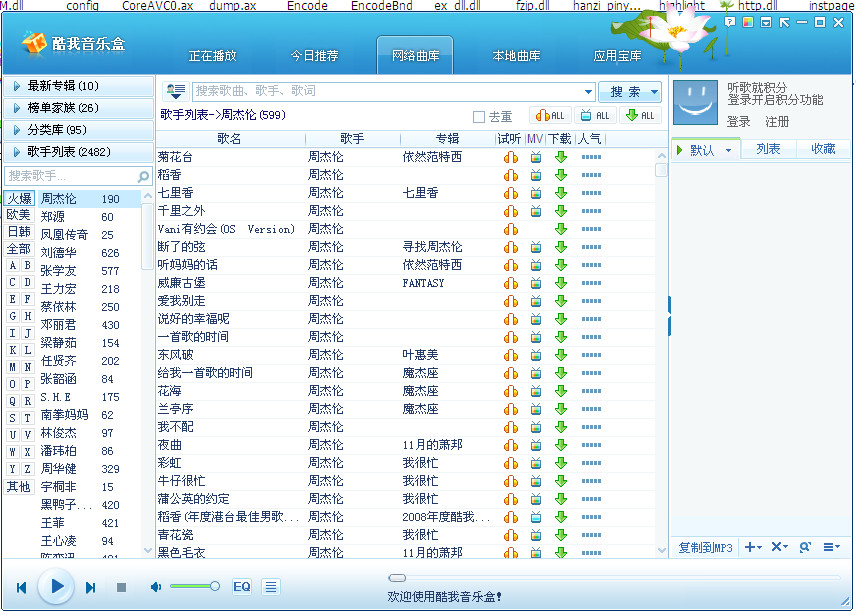Watch MV of 断了的弦
The width and height of the screenshot is (856, 611).
click(x=536, y=247)
